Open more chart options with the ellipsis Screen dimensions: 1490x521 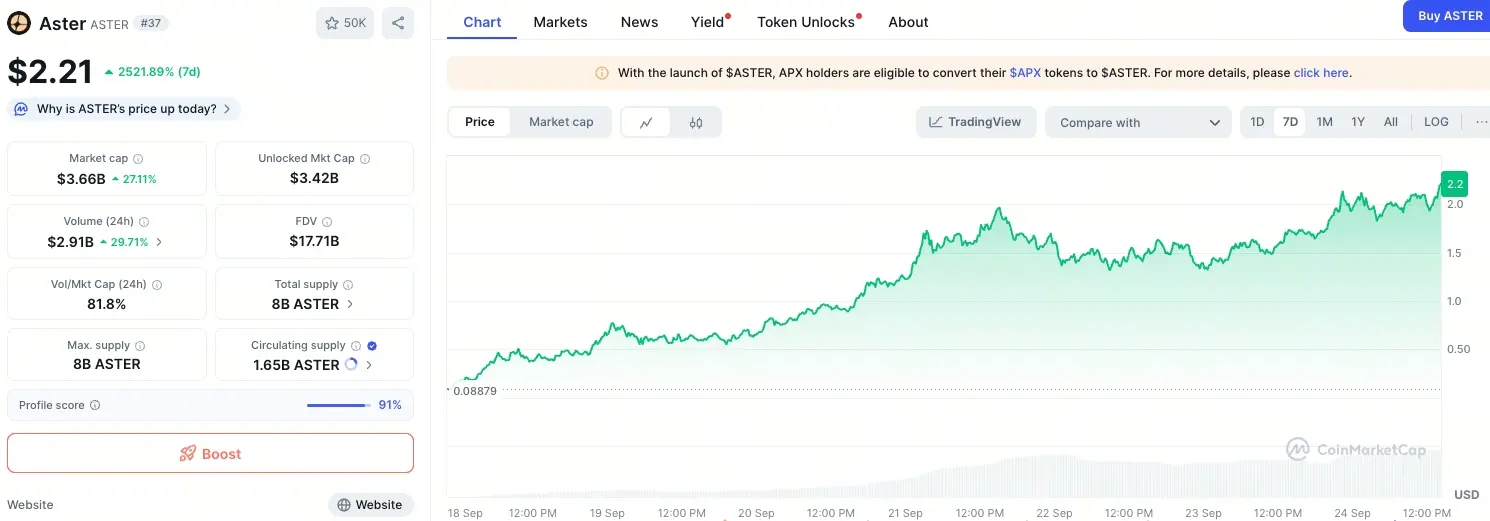(1481, 122)
